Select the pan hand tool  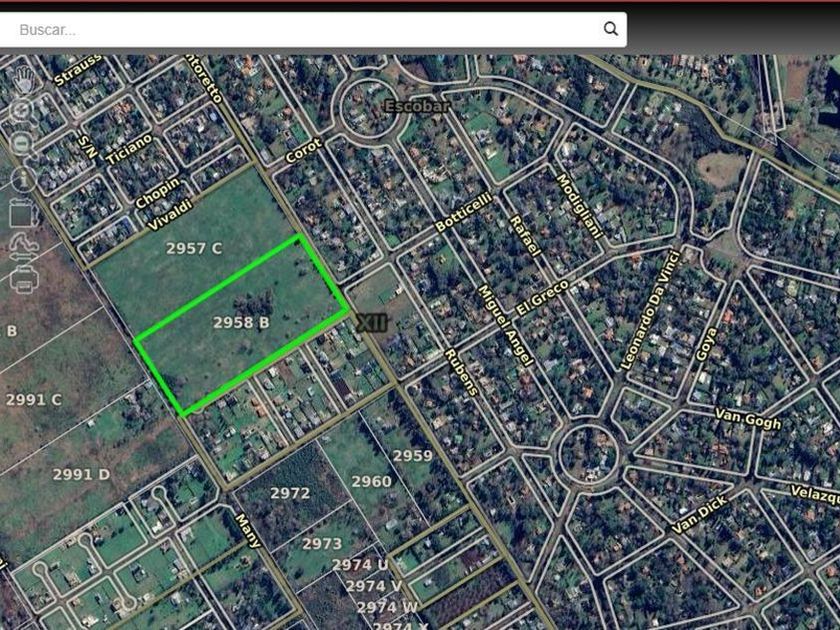pos(24,80)
